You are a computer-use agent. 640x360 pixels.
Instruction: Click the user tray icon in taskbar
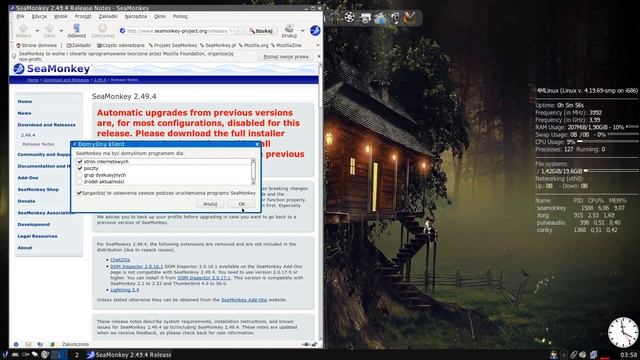pyautogui.click(x=553, y=355)
